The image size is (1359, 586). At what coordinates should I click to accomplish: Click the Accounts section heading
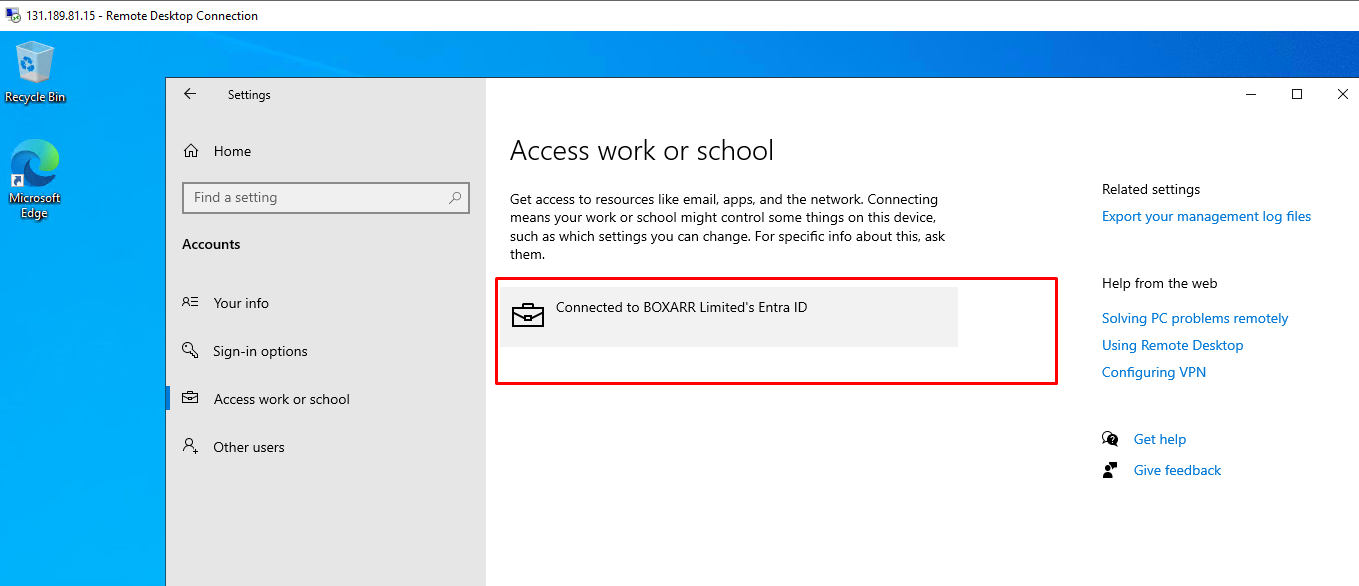pos(211,244)
